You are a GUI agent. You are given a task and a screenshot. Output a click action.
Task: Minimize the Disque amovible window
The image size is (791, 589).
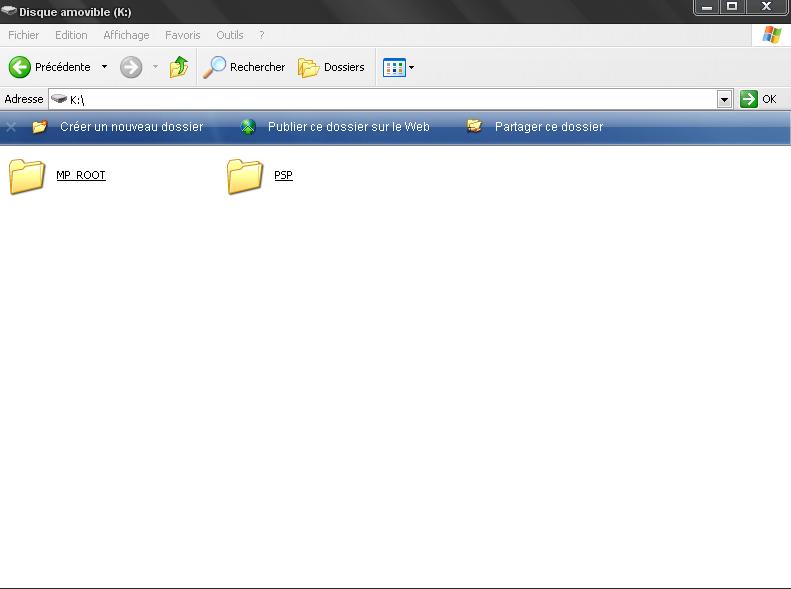point(706,7)
